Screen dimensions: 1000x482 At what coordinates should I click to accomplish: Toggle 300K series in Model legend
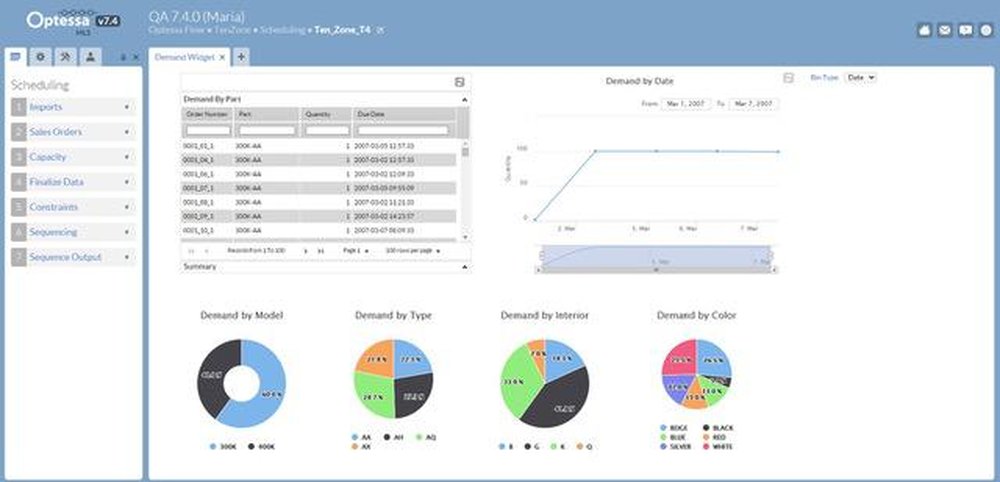224,446
